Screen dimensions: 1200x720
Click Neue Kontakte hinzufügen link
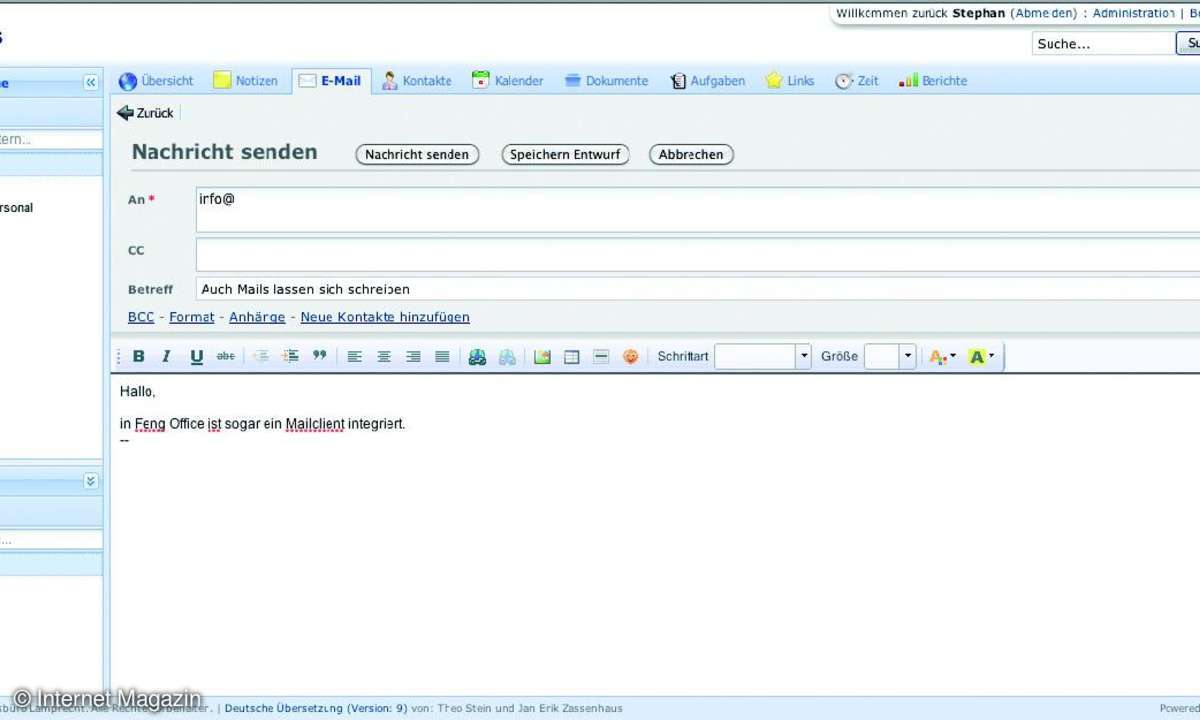385,317
